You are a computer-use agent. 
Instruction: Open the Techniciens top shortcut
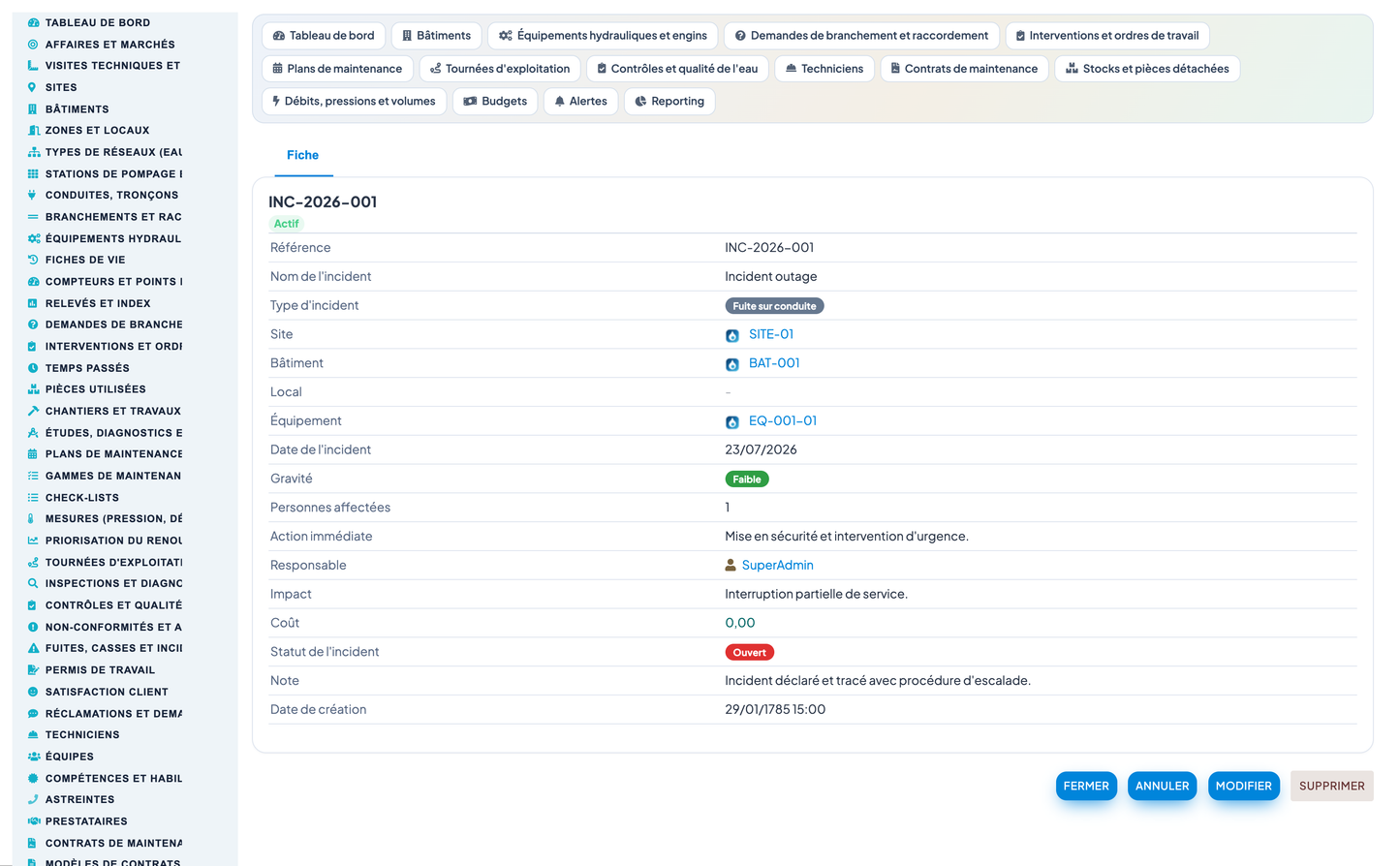824,69
